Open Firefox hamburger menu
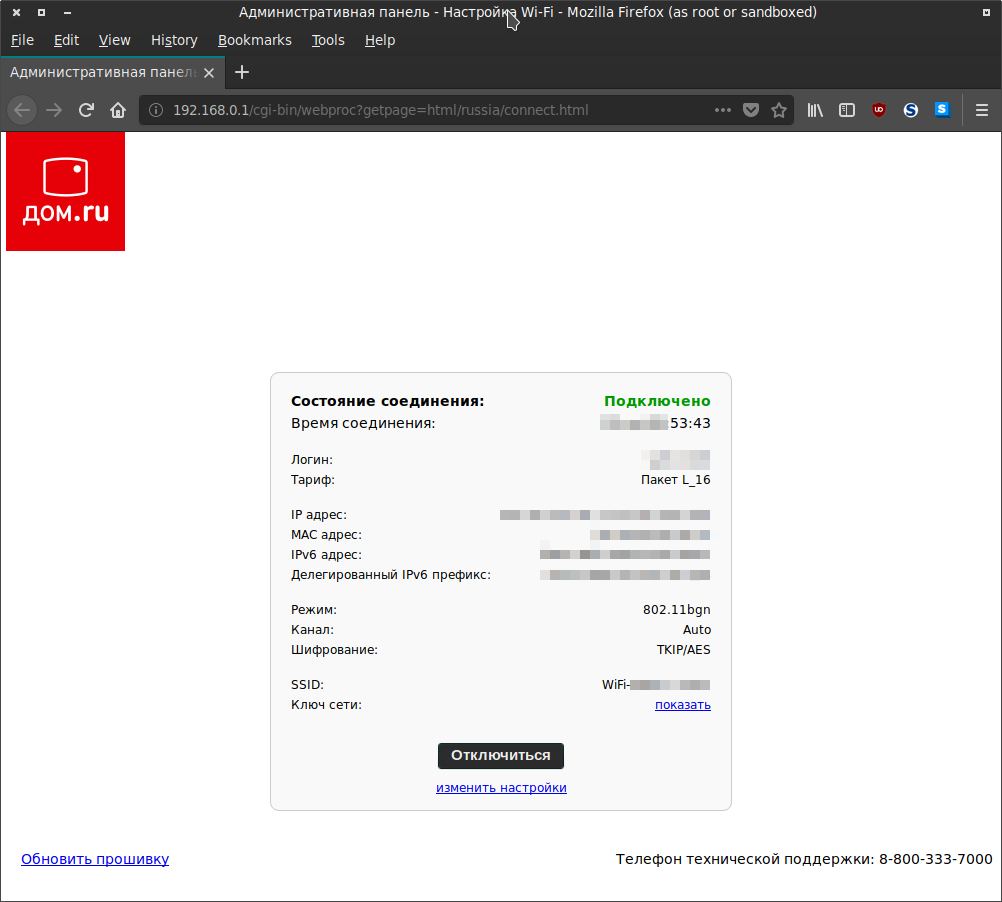 [982, 110]
